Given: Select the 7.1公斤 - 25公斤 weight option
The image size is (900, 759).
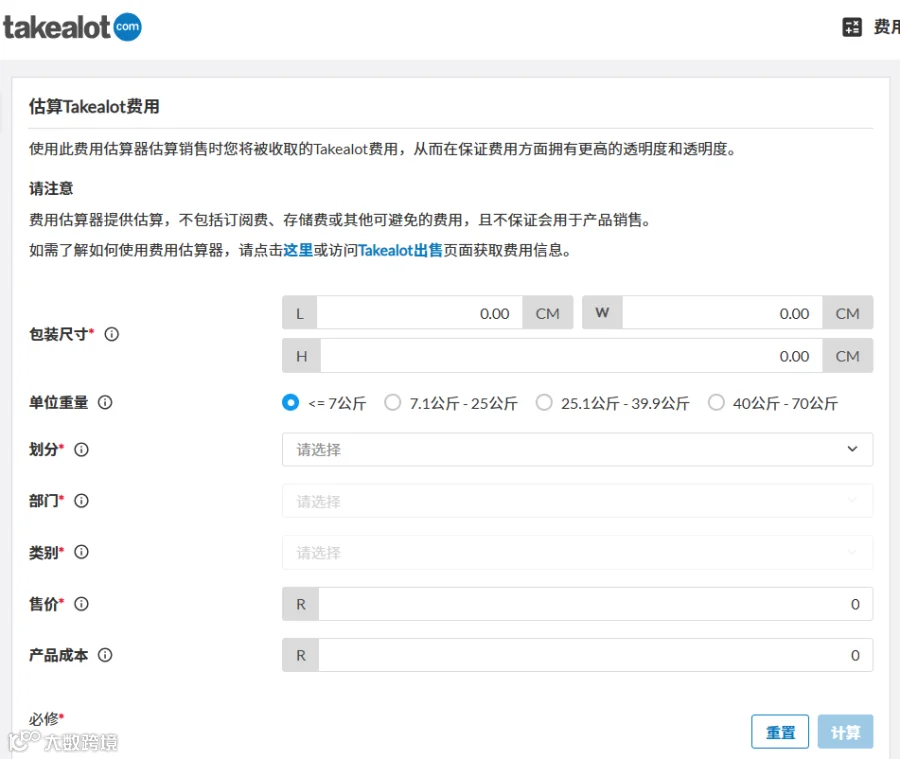Looking at the screenshot, I should click(393, 402).
